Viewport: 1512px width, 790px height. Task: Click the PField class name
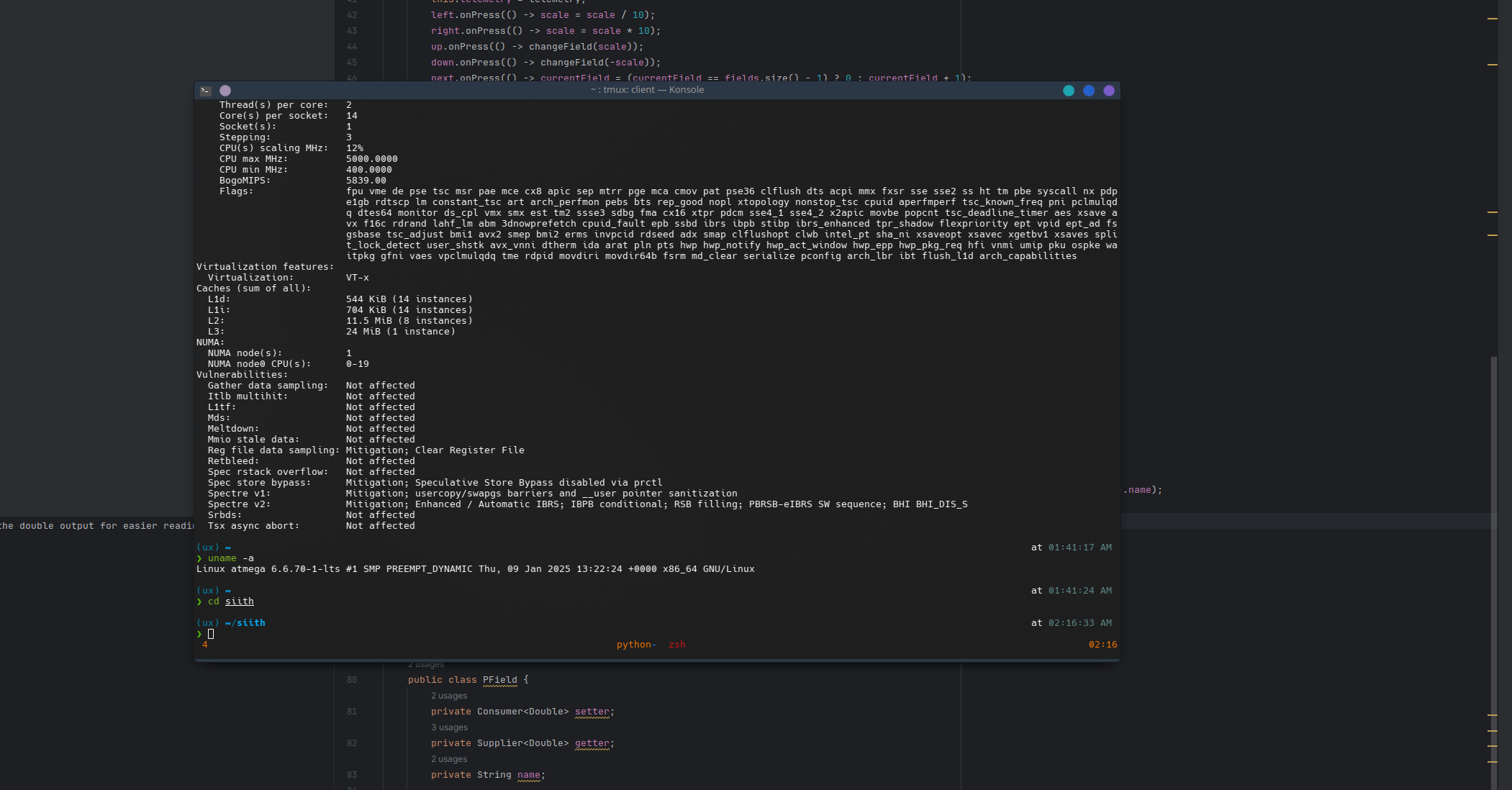[499, 680]
